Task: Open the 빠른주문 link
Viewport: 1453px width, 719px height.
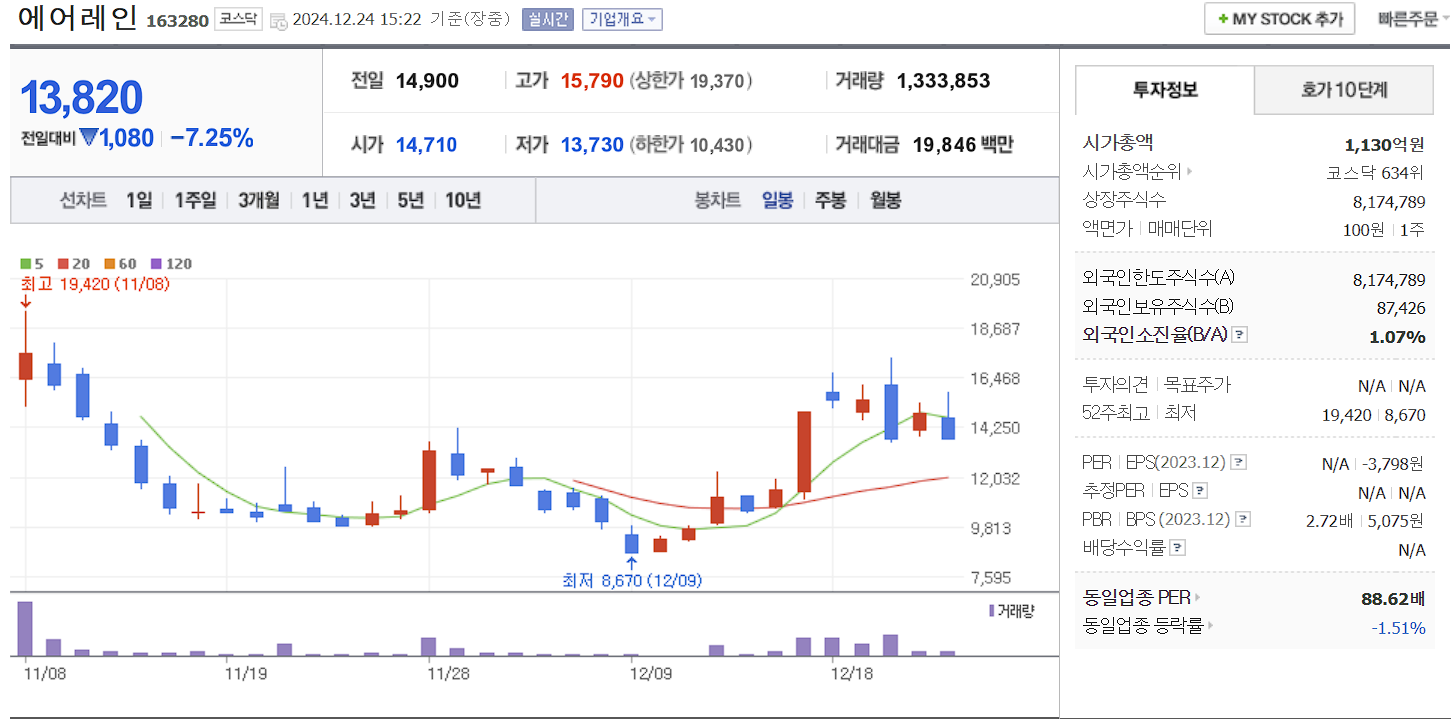Action: 1410,18
